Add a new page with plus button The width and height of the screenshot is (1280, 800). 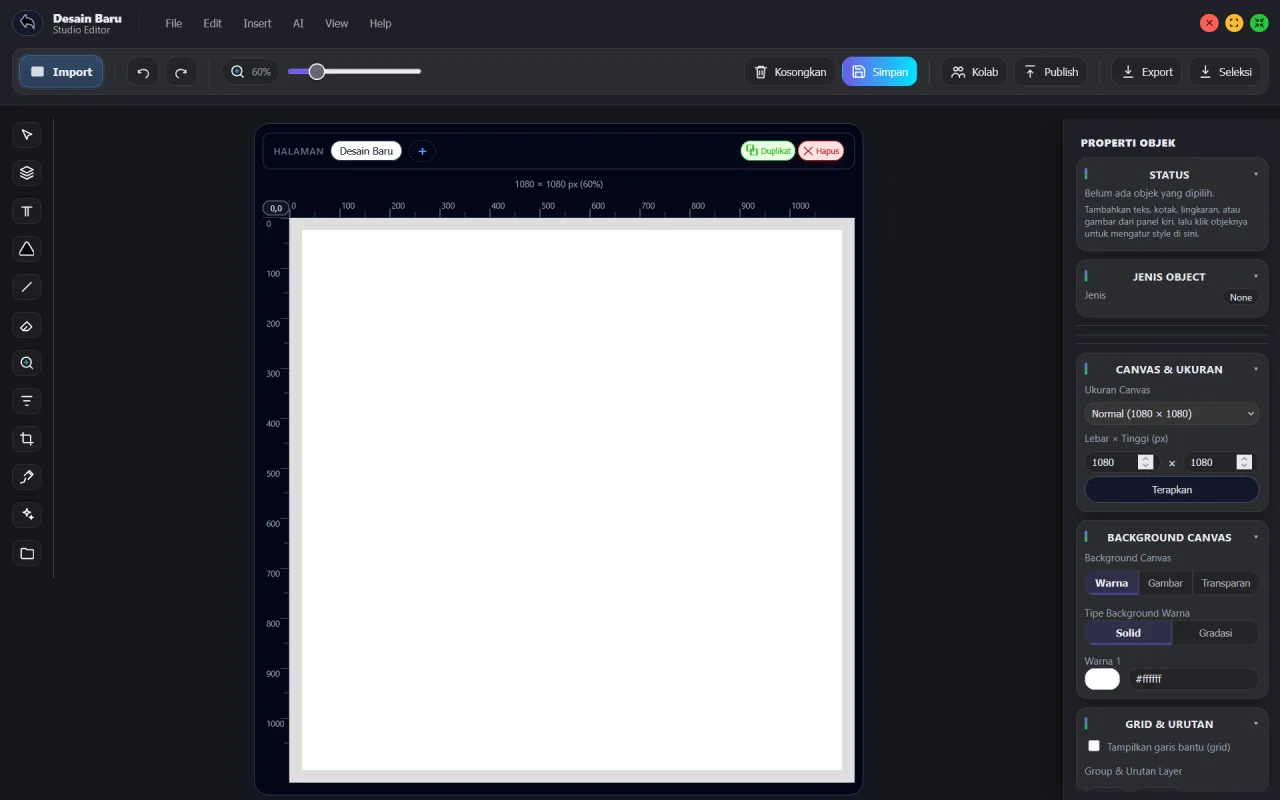422,151
